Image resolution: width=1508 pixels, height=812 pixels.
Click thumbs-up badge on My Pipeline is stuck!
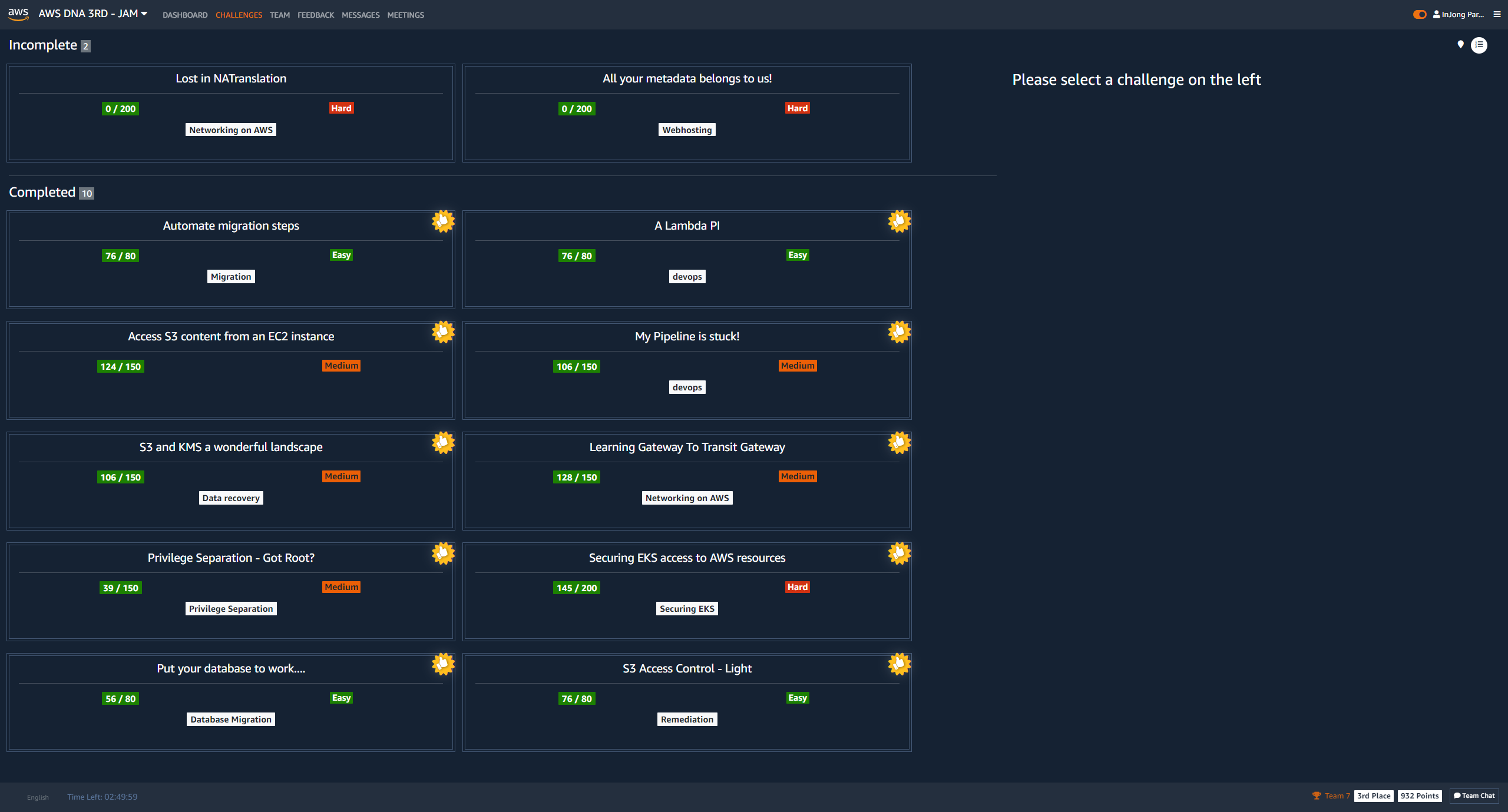click(899, 332)
